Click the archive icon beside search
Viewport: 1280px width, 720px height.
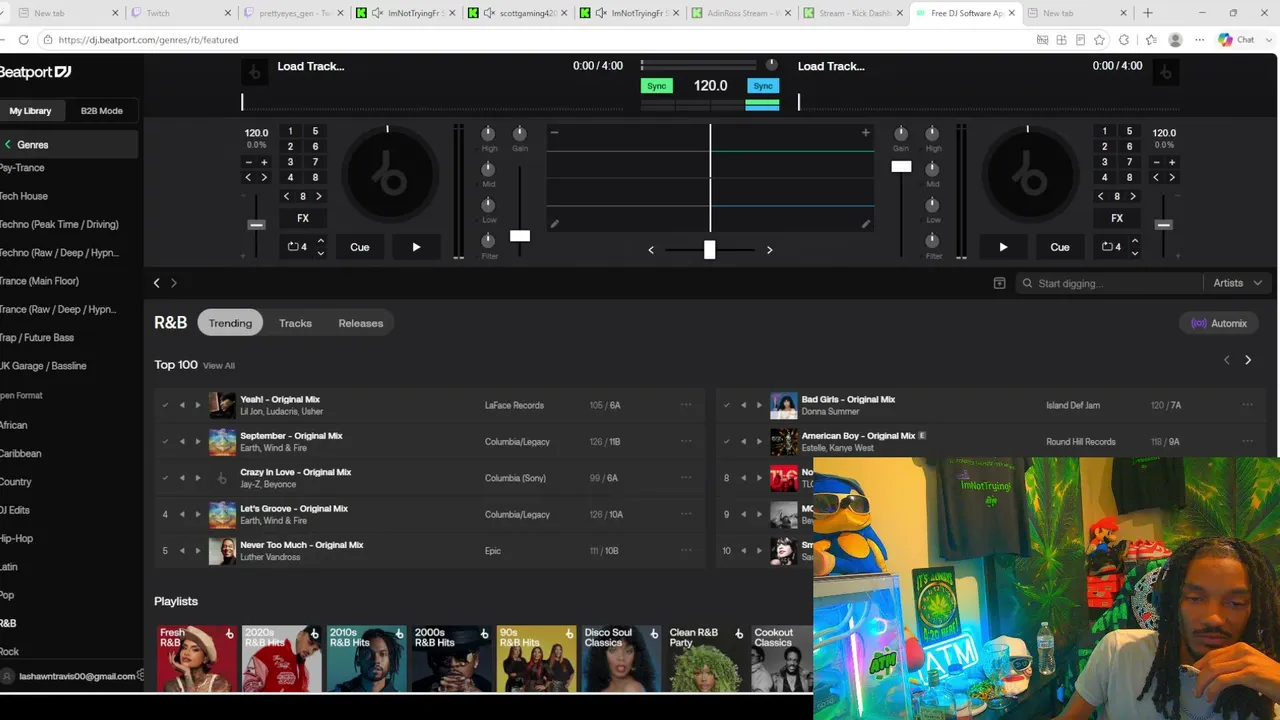tap(999, 283)
